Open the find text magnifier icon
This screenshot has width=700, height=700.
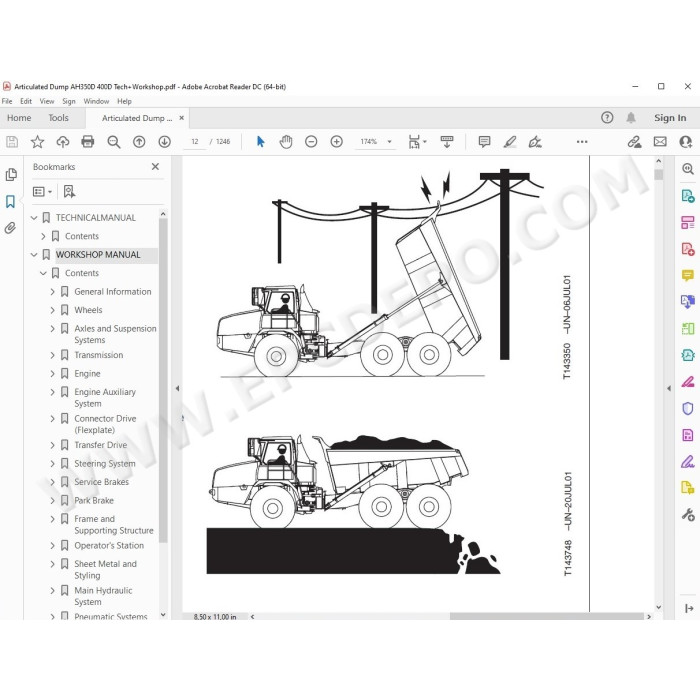point(114,142)
